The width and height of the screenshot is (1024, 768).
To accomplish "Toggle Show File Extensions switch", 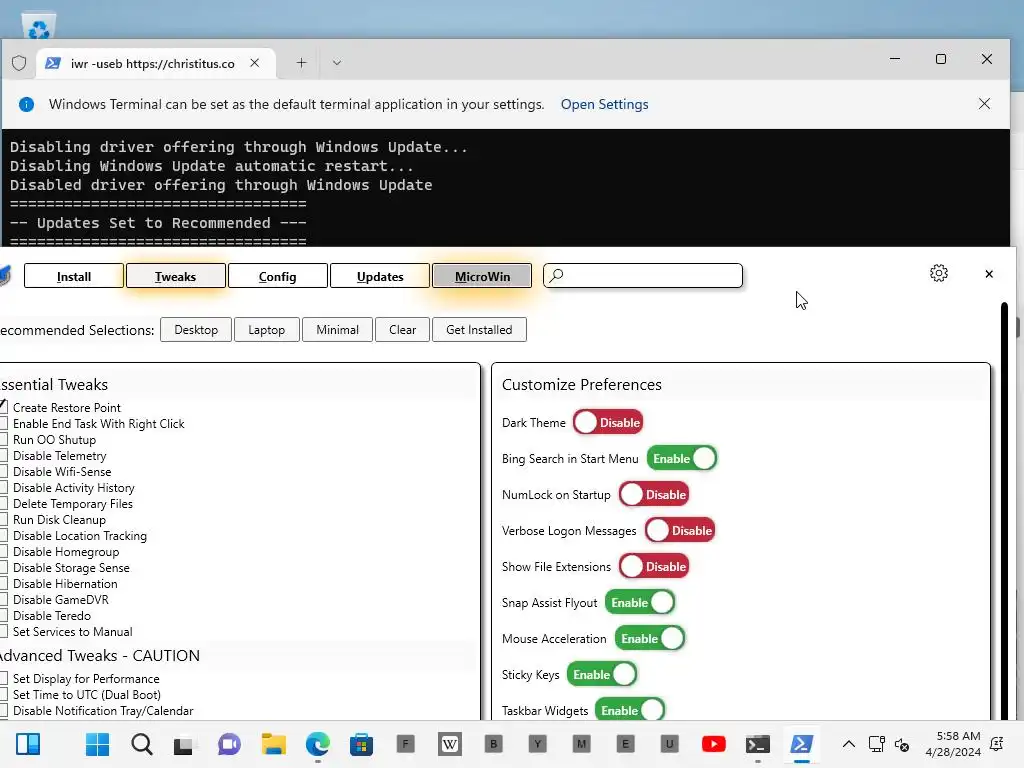I will point(654,566).
